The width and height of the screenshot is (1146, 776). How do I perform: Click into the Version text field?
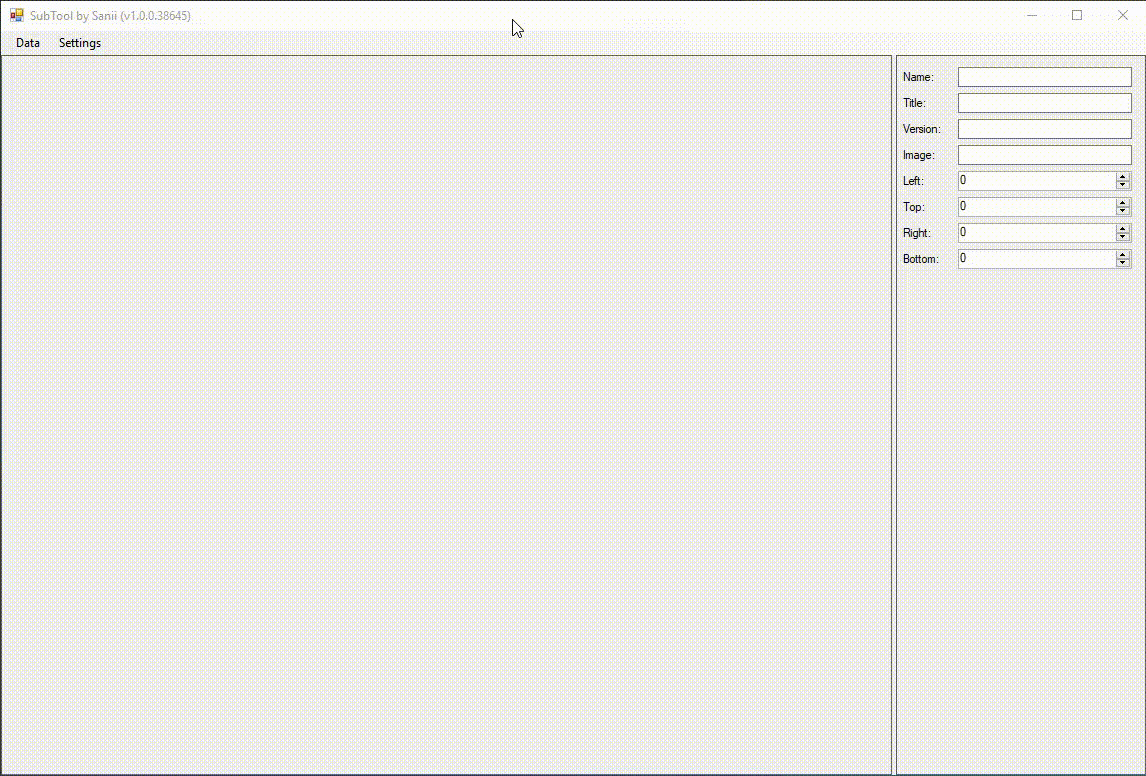pyautogui.click(x=1044, y=129)
